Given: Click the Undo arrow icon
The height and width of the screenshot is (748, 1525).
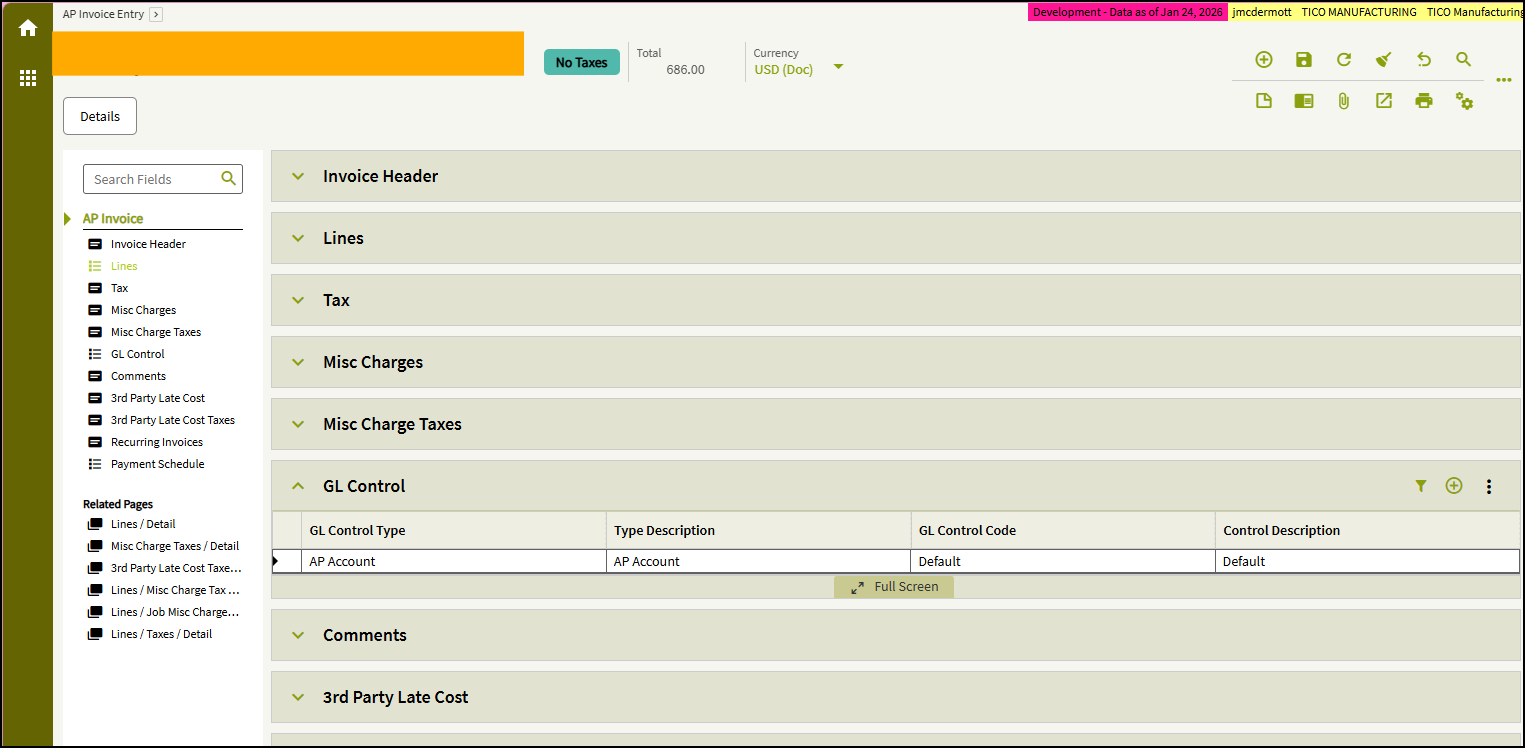Looking at the screenshot, I should (x=1424, y=60).
